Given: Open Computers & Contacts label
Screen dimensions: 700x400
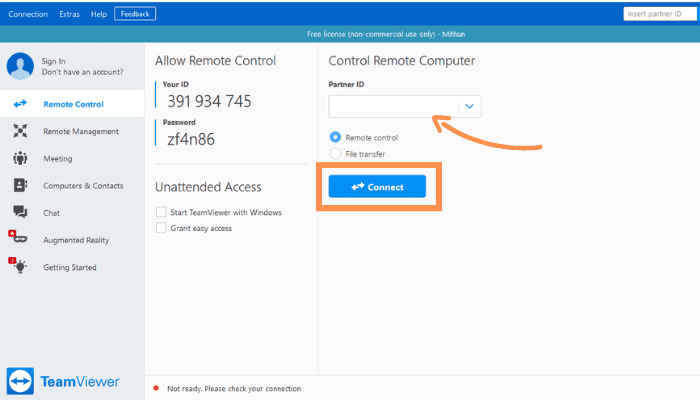Looking at the screenshot, I should 83,186.
